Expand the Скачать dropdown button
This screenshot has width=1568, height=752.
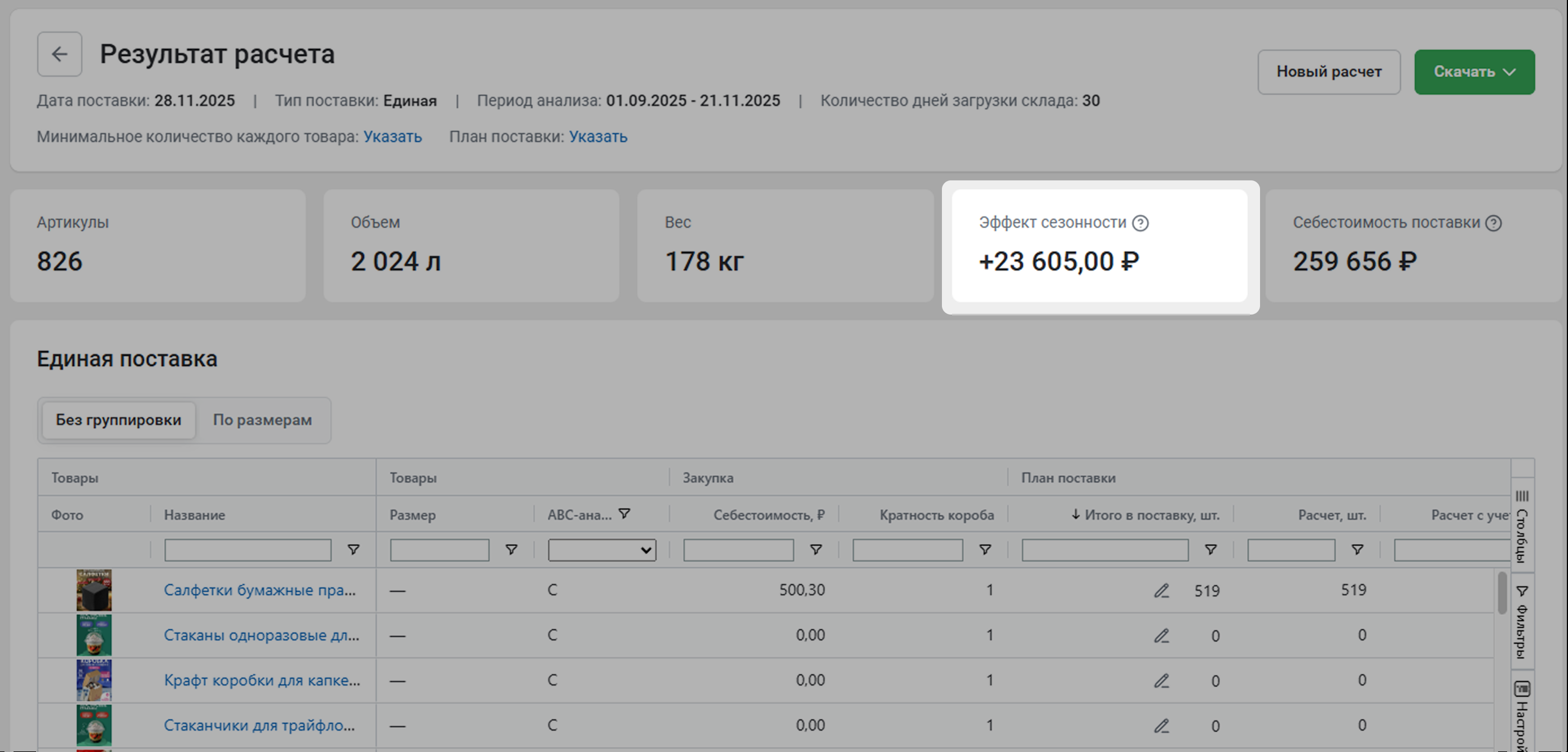tap(1474, 72)
